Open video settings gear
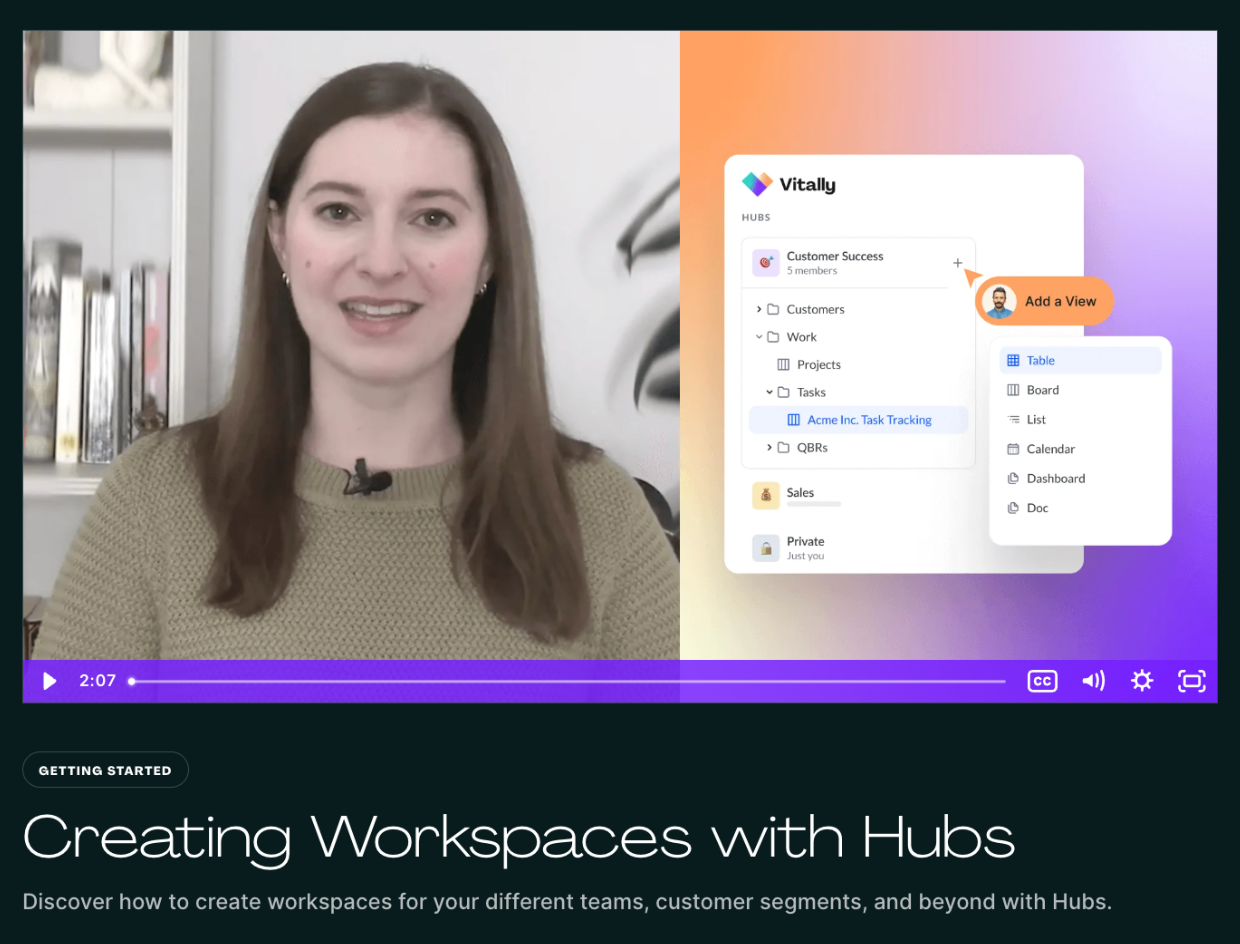The height and width of the screenshot is (944, 1240). (x=1142, y=681)
